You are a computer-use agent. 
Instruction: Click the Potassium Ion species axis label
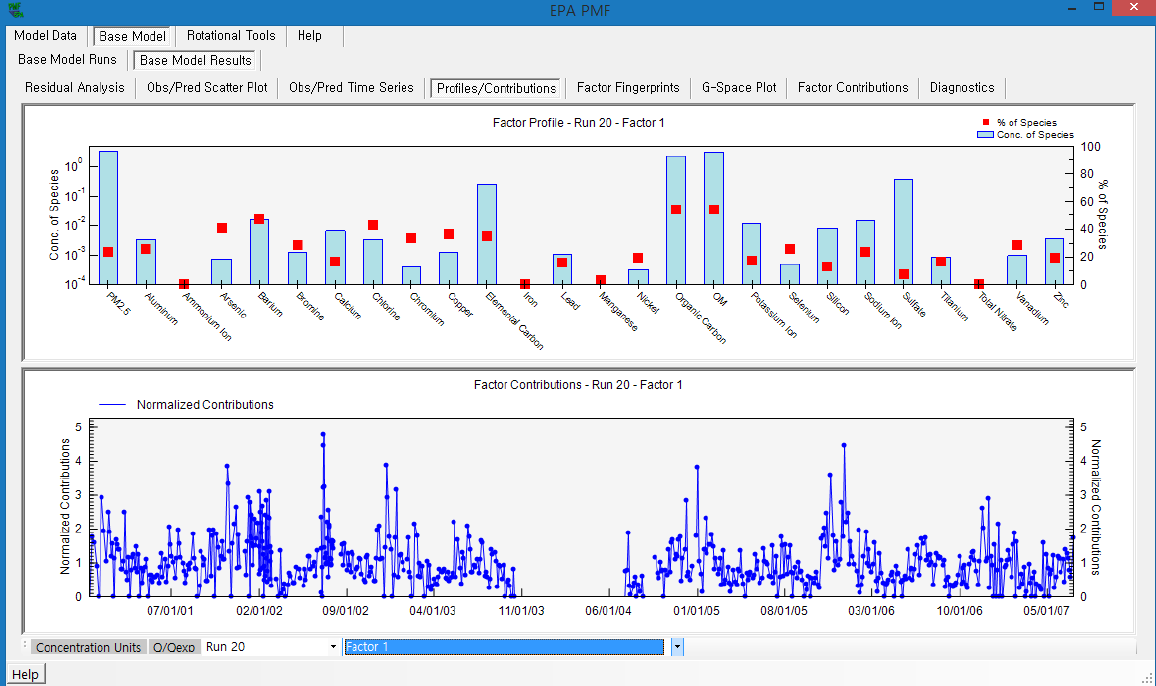(x=774, y=315)
